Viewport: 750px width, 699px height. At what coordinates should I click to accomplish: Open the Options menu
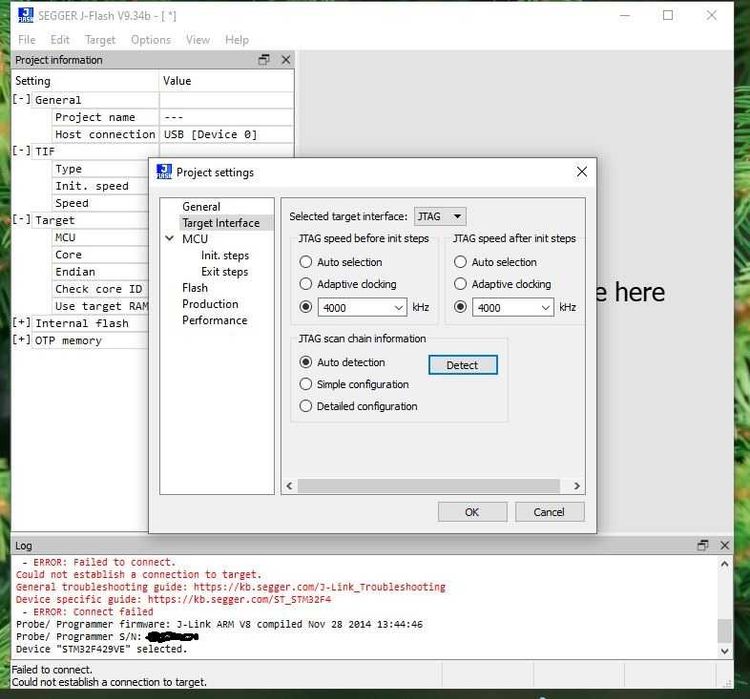pos(151,40)
